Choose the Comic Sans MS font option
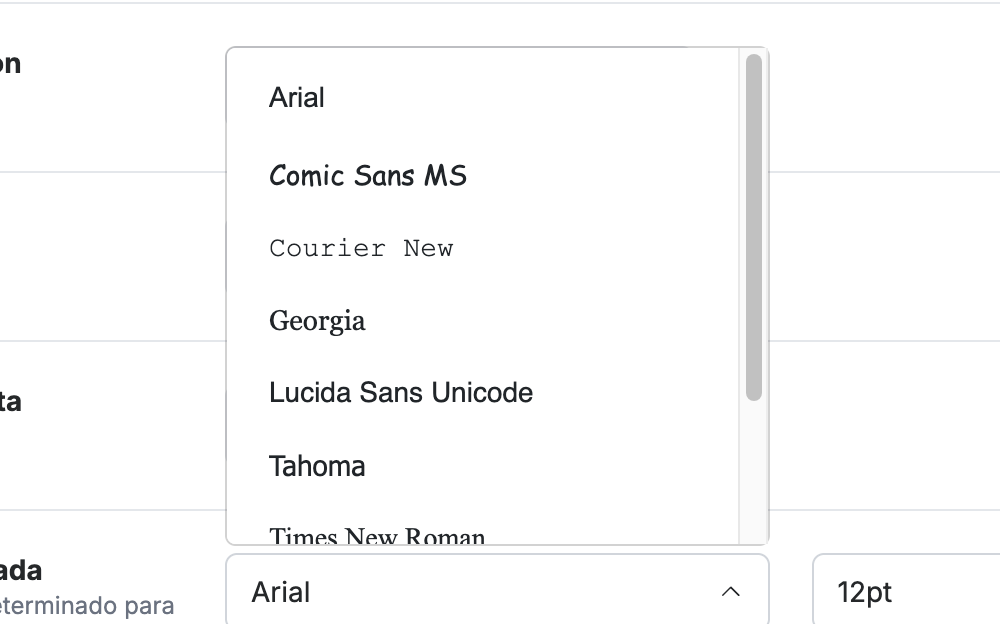 tap(483, 175)
